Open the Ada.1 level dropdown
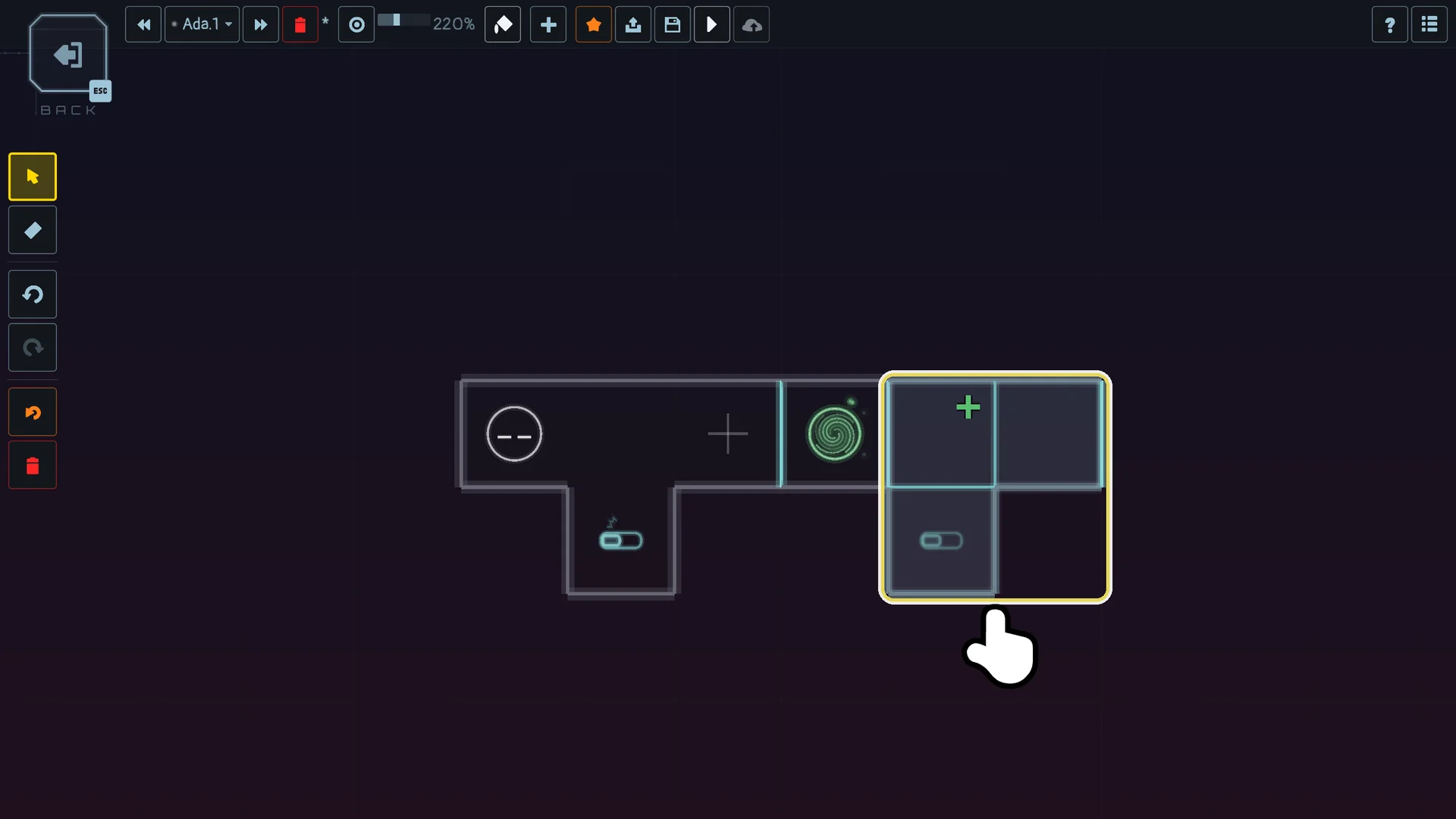Image resolution: width=1456 pixels, height=819 pixels. [x=202, y=25]
